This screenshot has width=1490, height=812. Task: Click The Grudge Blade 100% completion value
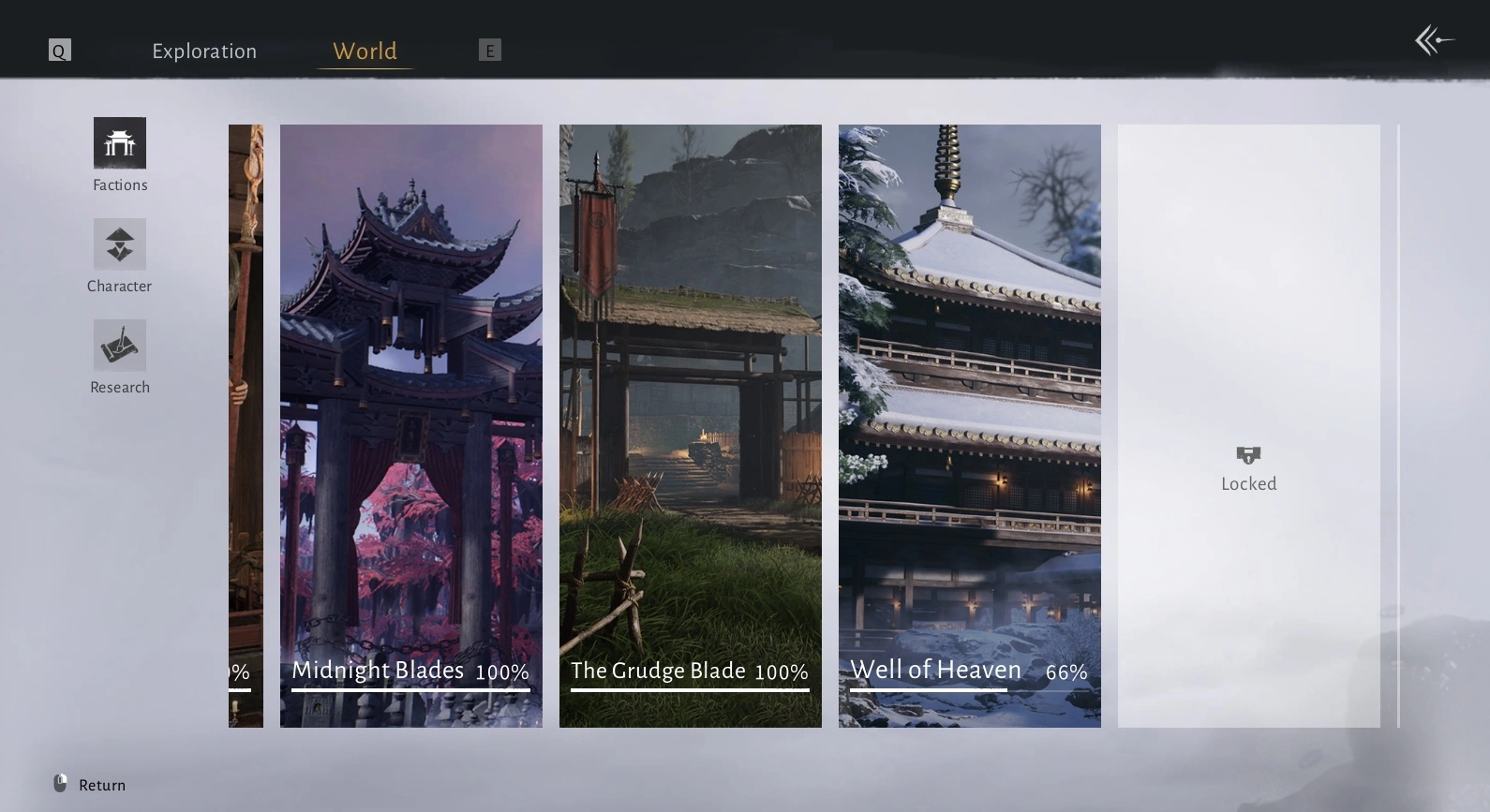click(x=782, y=672)
